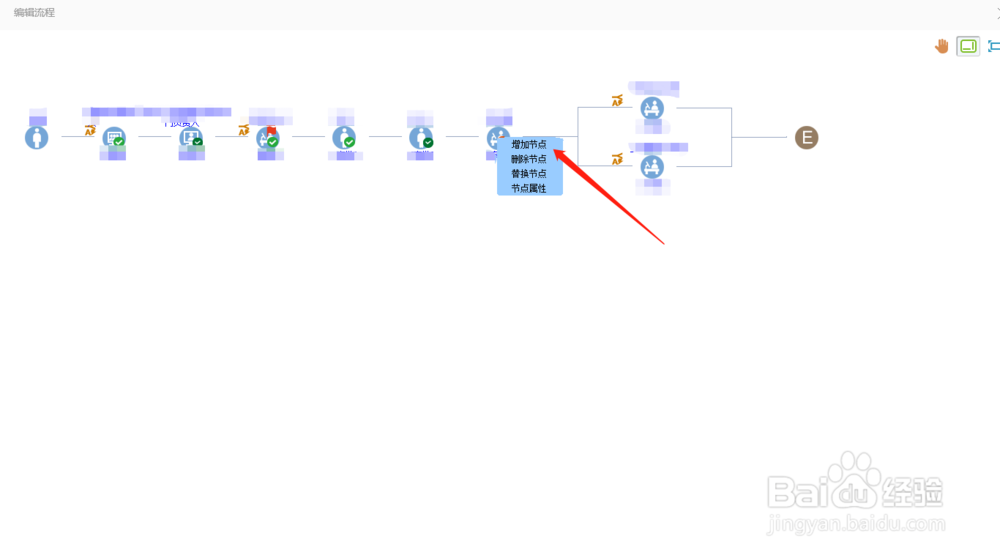
Task: Click the orange AP marker on lower branch
Action: pos(617,159)
